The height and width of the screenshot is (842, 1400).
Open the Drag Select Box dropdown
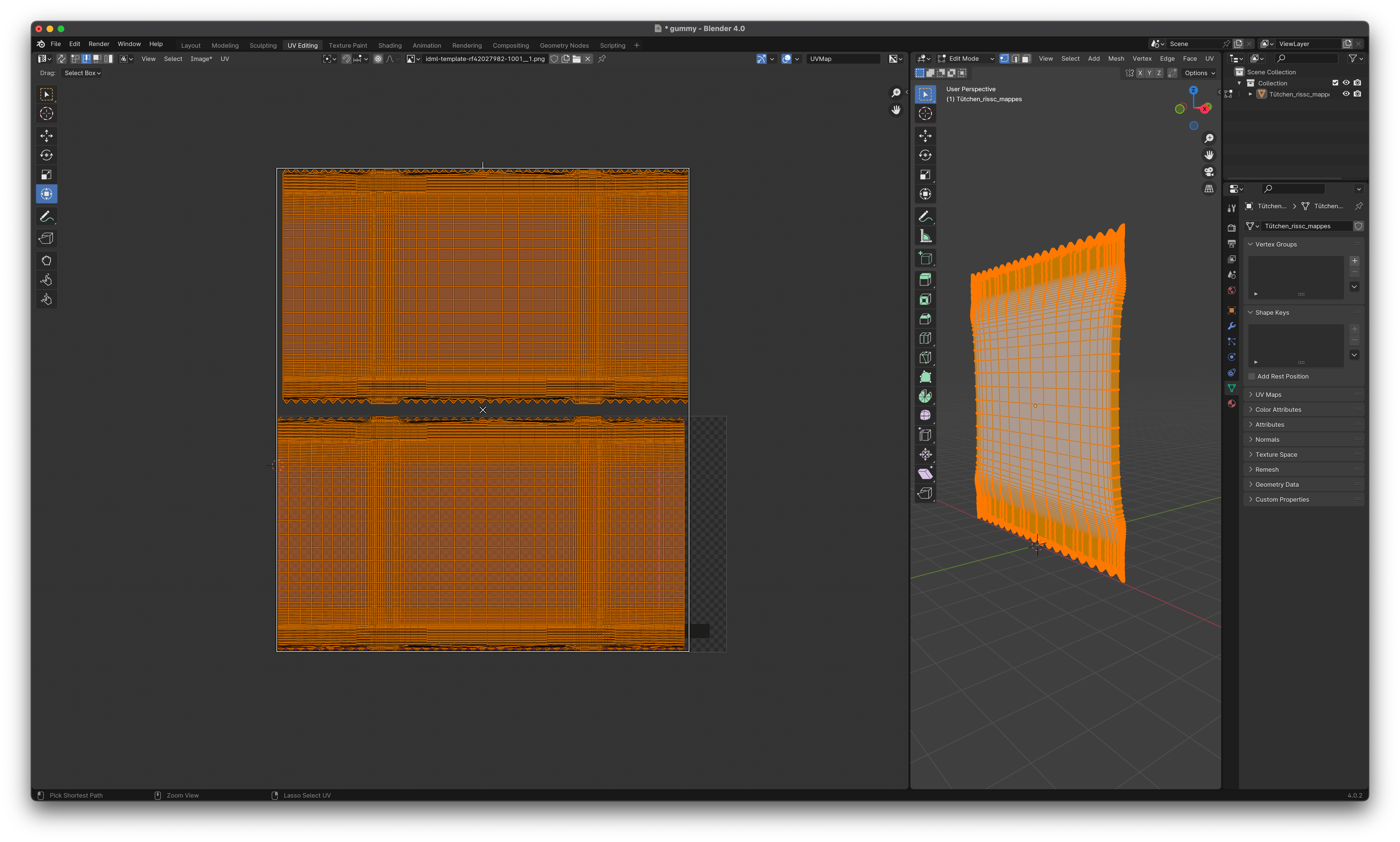[x=82, y=73]
